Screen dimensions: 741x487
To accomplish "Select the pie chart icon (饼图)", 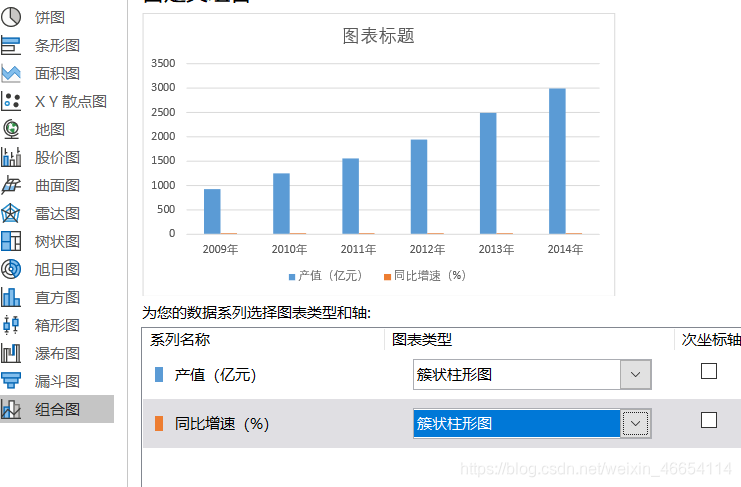I will coord(11,17).
